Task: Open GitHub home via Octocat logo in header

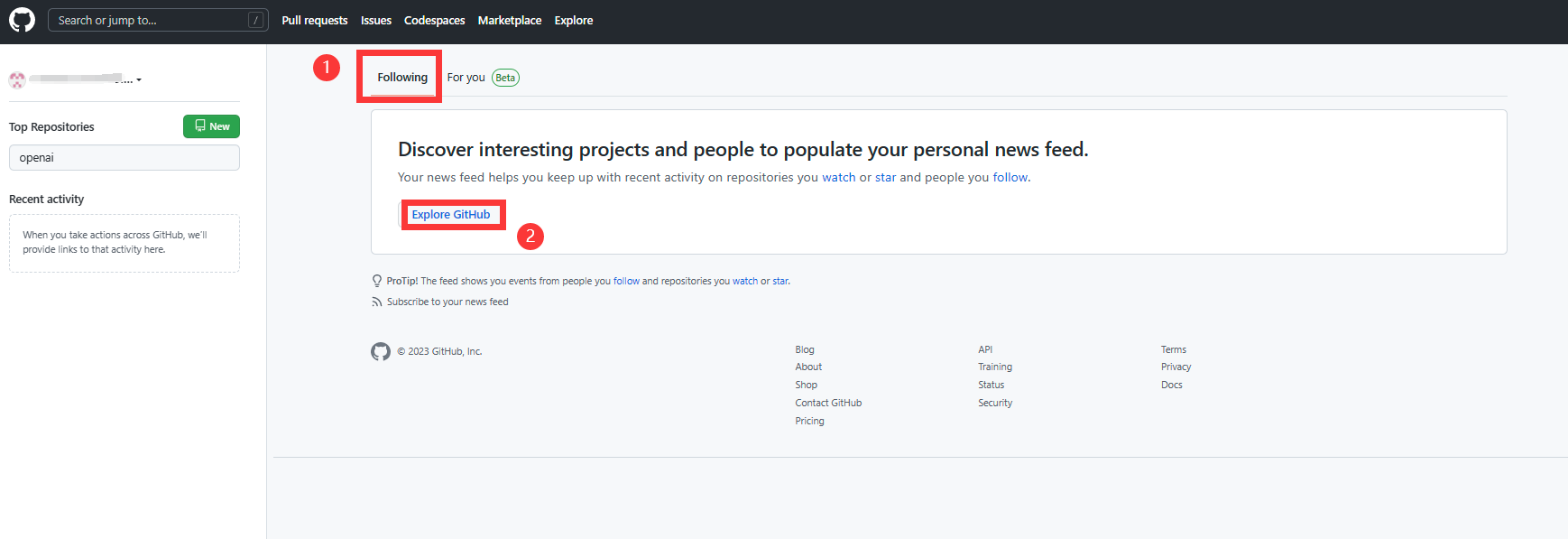Action: [22, 20]
